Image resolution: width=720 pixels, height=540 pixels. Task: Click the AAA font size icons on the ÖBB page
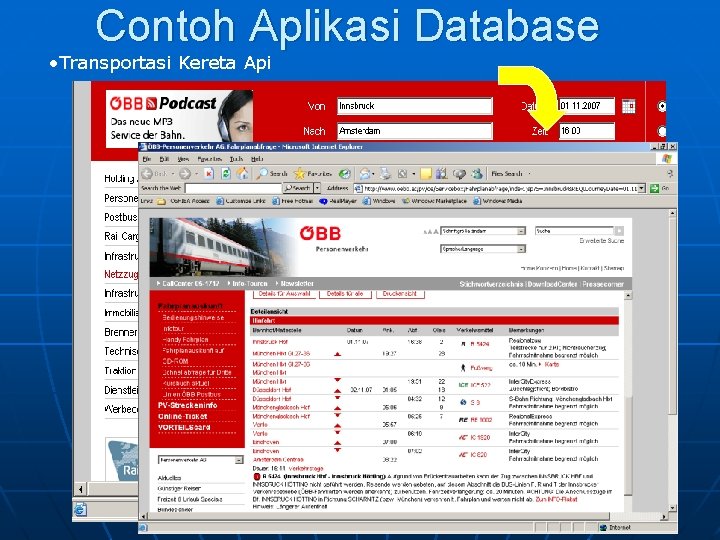[430, 232]
